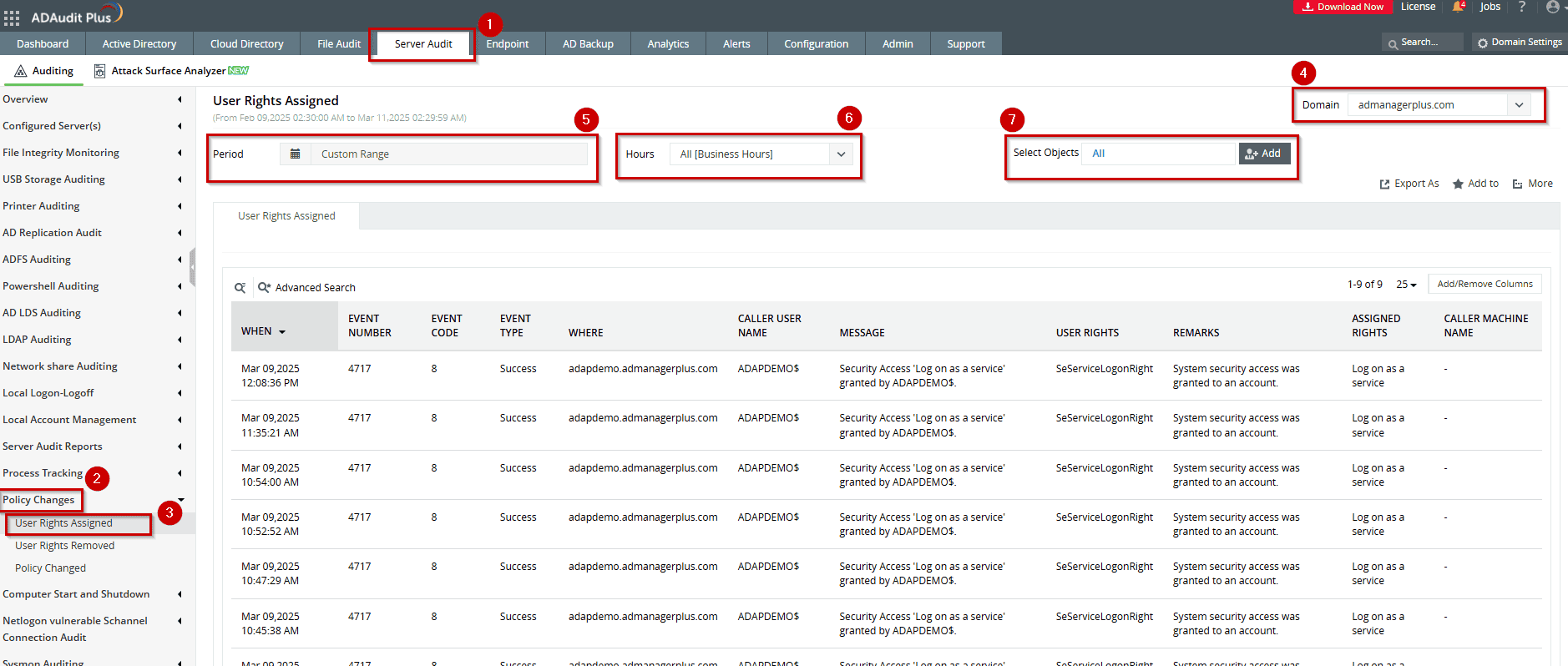Click the user profile avatar icon
The image size is (1568, 666).
(x=1552, y=8)
